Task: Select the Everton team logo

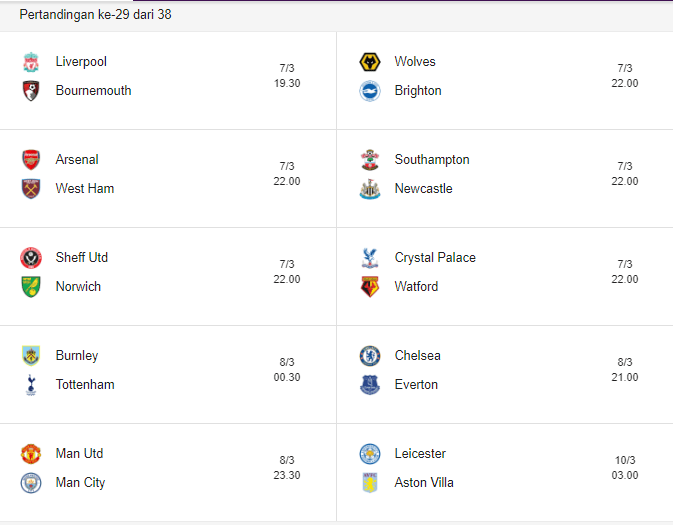Action: [370, 385]
